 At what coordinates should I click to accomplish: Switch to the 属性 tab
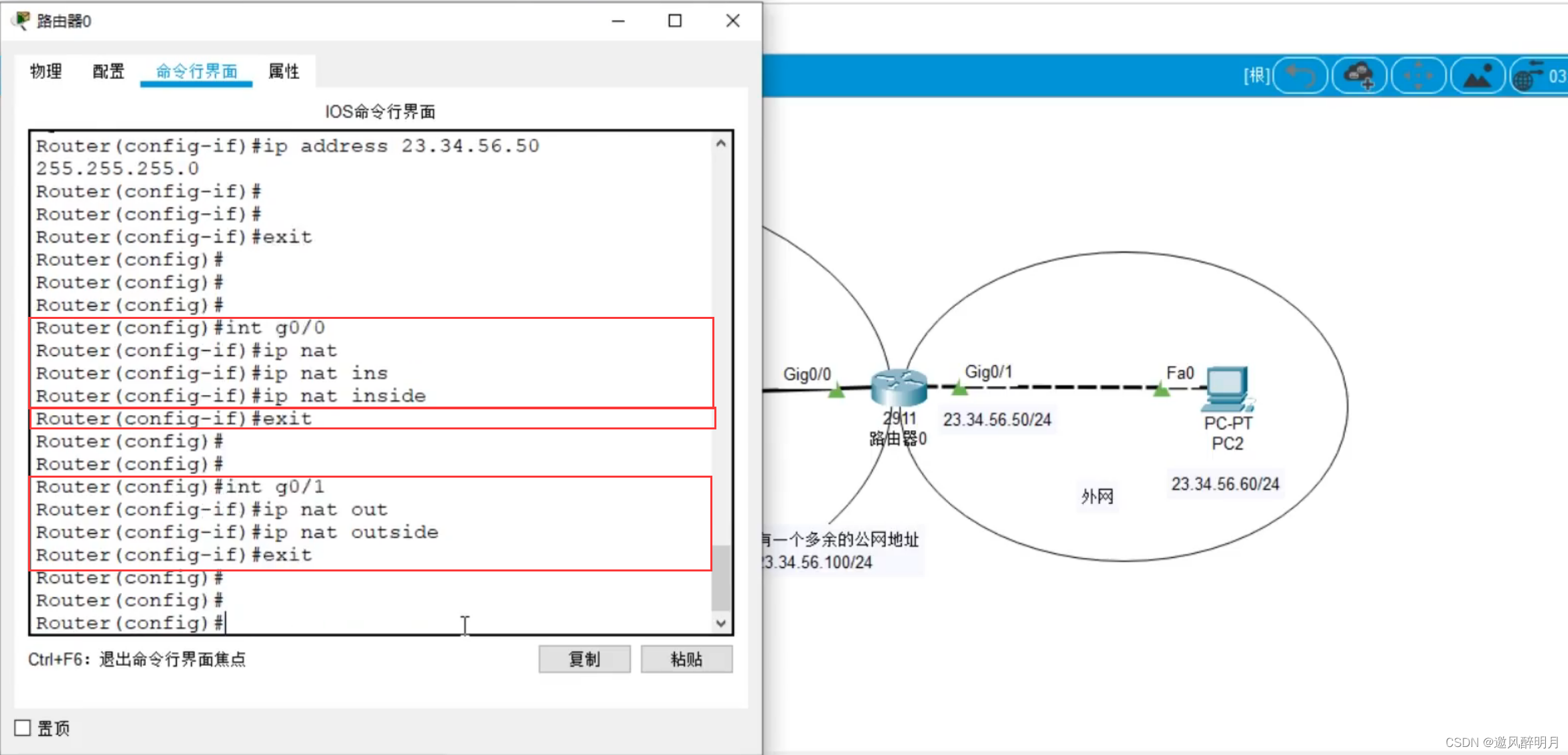click(284, 71)
